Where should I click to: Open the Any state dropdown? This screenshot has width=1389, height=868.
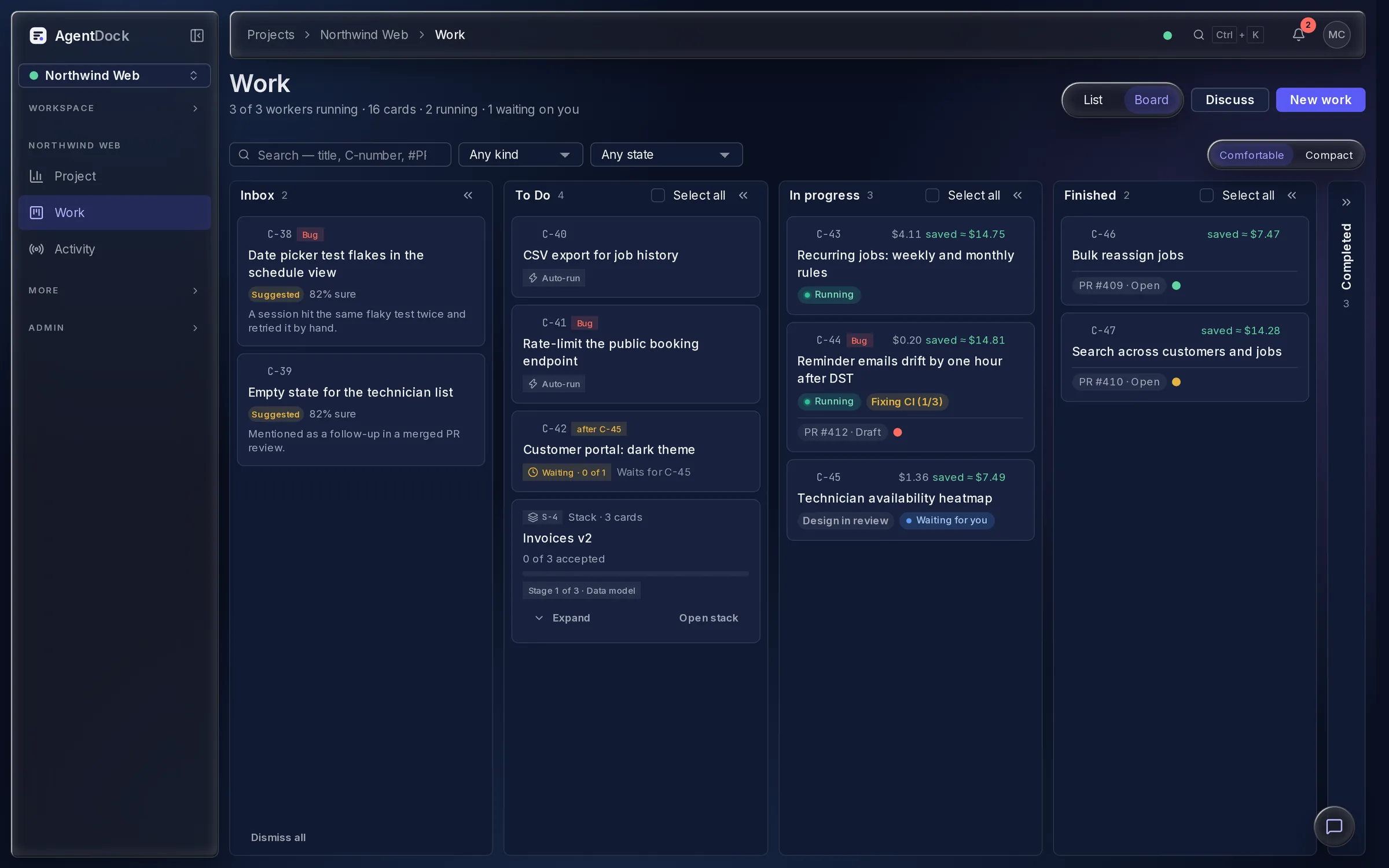point(666,155)
